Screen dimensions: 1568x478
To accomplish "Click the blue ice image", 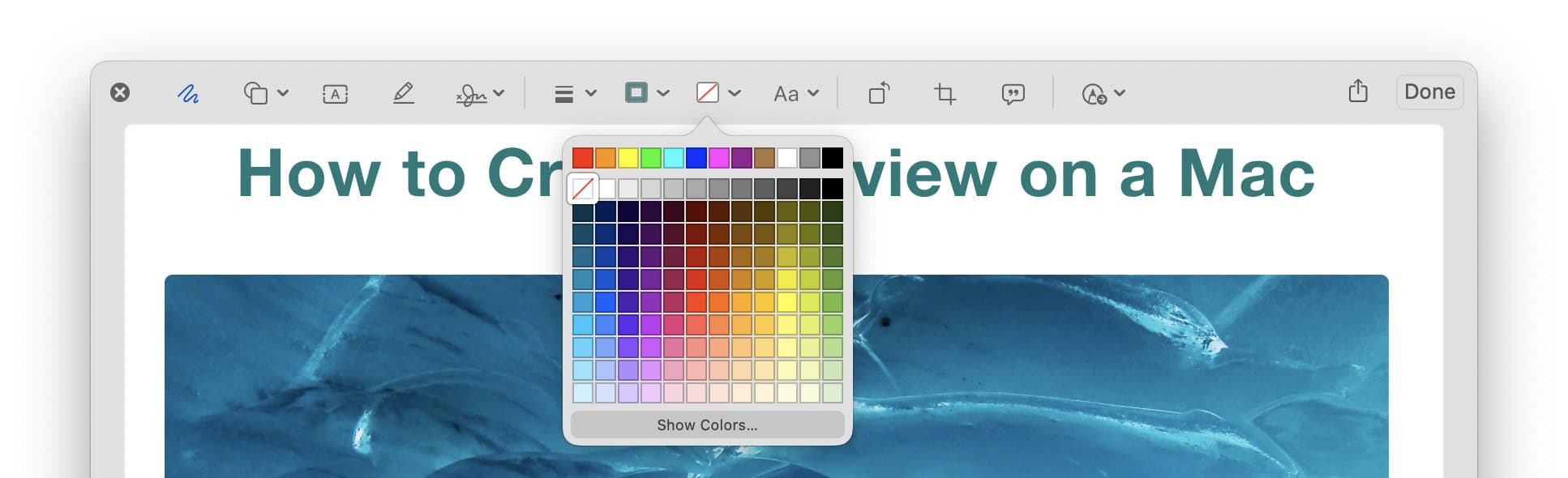I will 776,376.
